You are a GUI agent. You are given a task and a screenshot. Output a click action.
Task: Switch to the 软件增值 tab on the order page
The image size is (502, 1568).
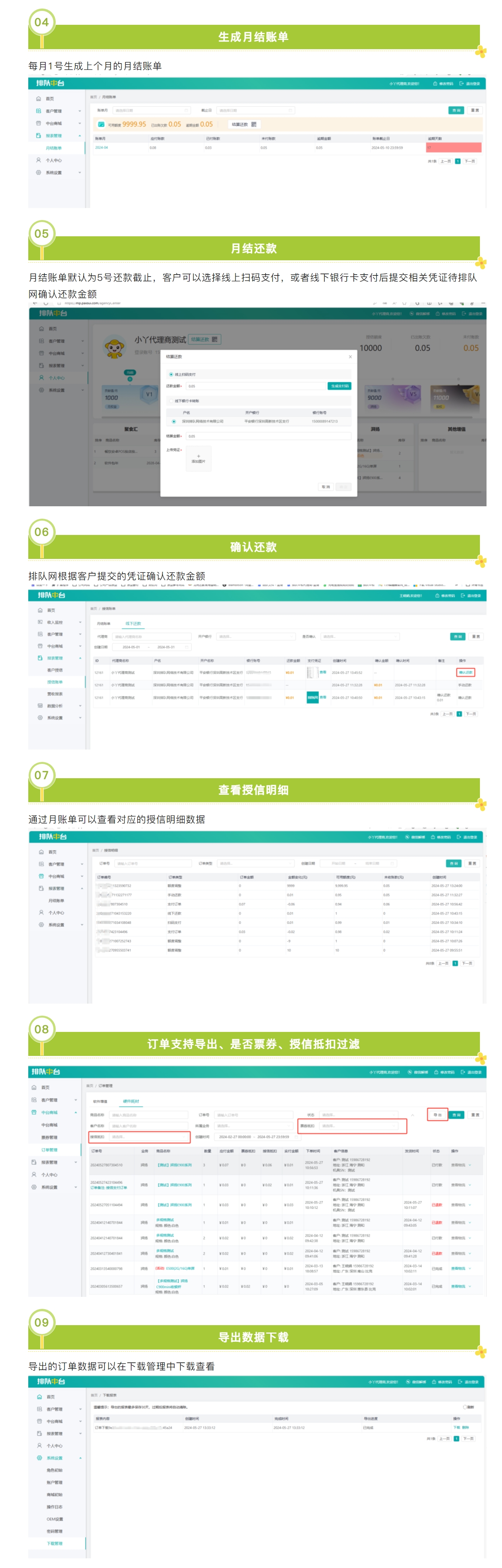pos(100,1101)
